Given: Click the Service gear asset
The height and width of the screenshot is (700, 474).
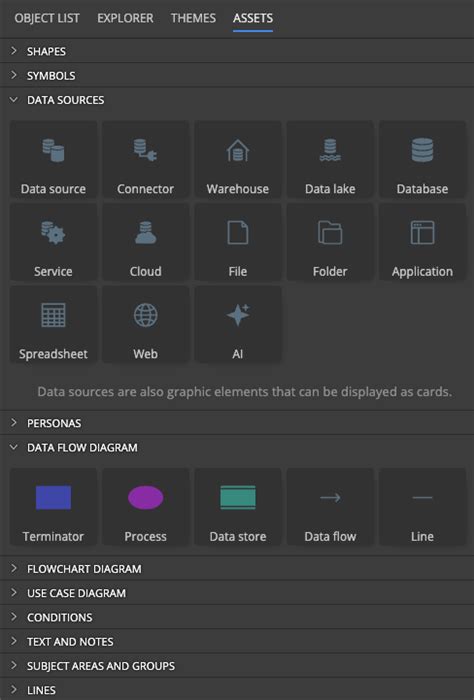Looking at the screenshot, I should click(53, 242).
